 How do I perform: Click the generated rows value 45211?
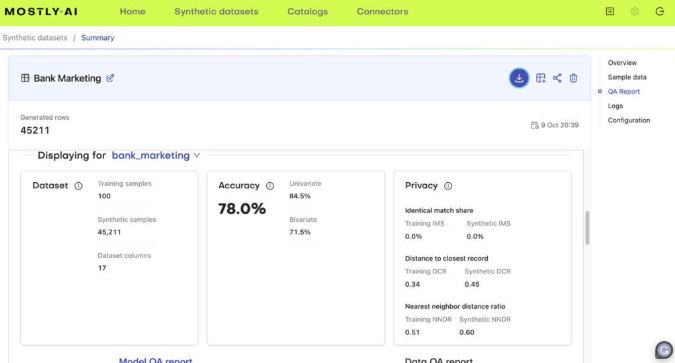35,130
